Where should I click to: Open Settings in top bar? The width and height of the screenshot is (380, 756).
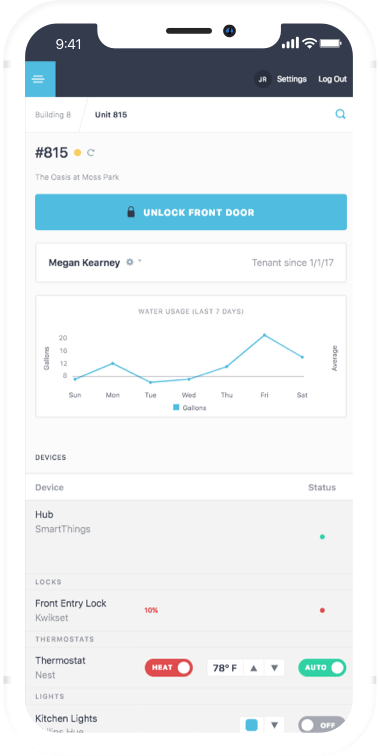coord(292,79)
